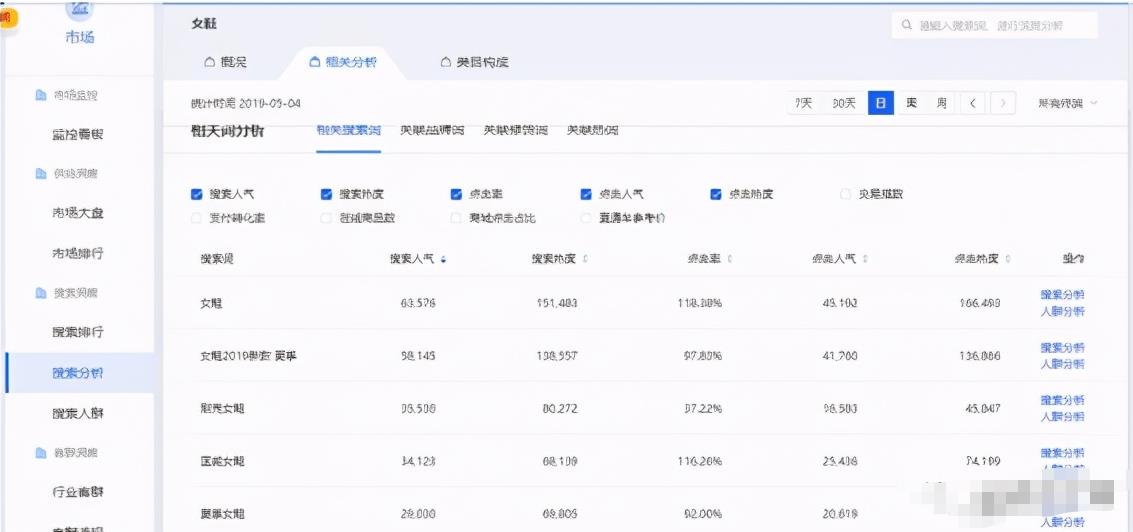The width and height of the screenshot is (1133, 532).
Task: Open 搜索分析 in the sidebar
Action: (x=78, y=373)
